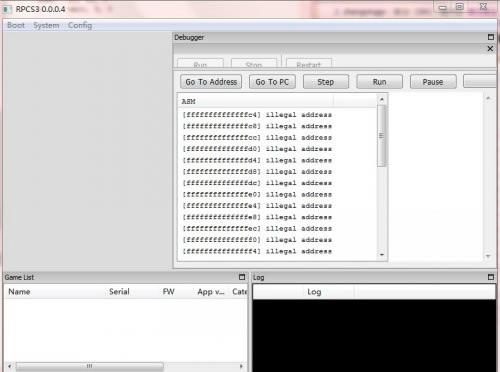
Task: Select the line at address ending ff4
Action: coord(257,251)
